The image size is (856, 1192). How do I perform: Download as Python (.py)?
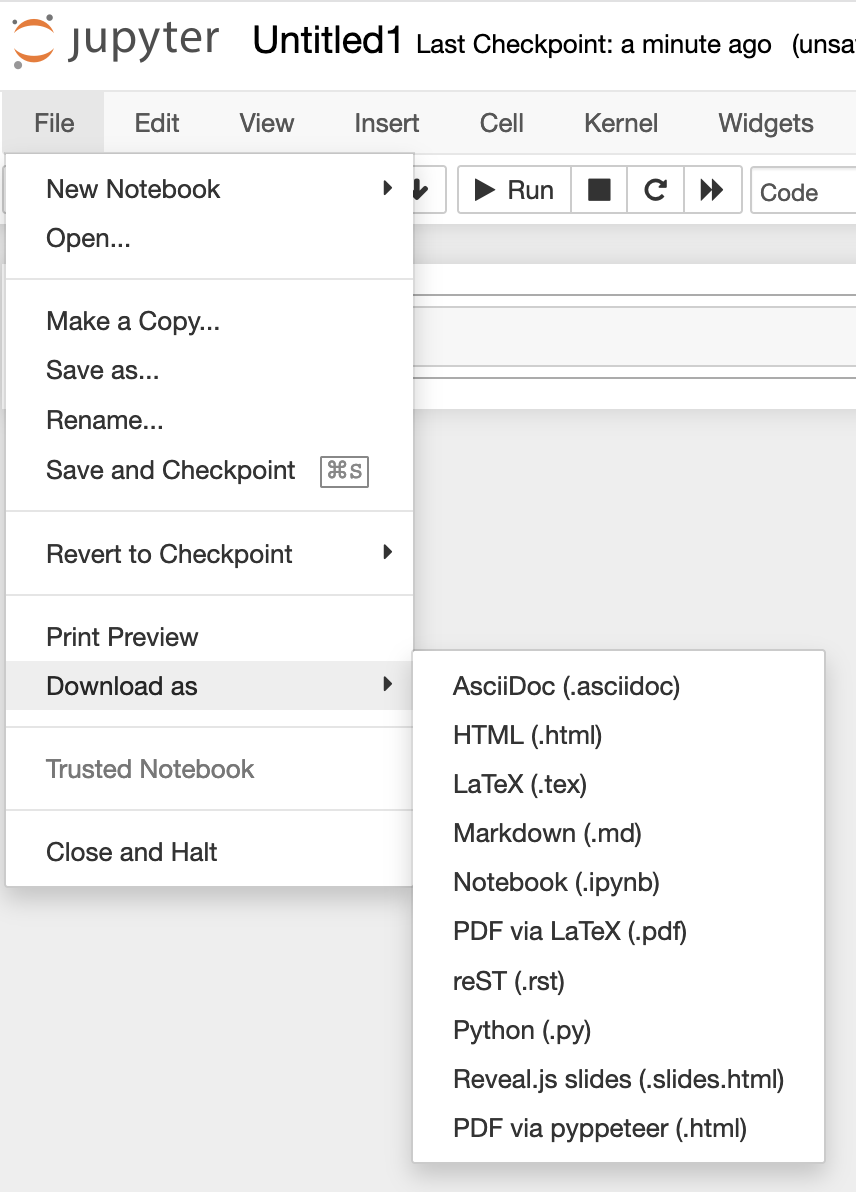click(x=618, y=1030)
